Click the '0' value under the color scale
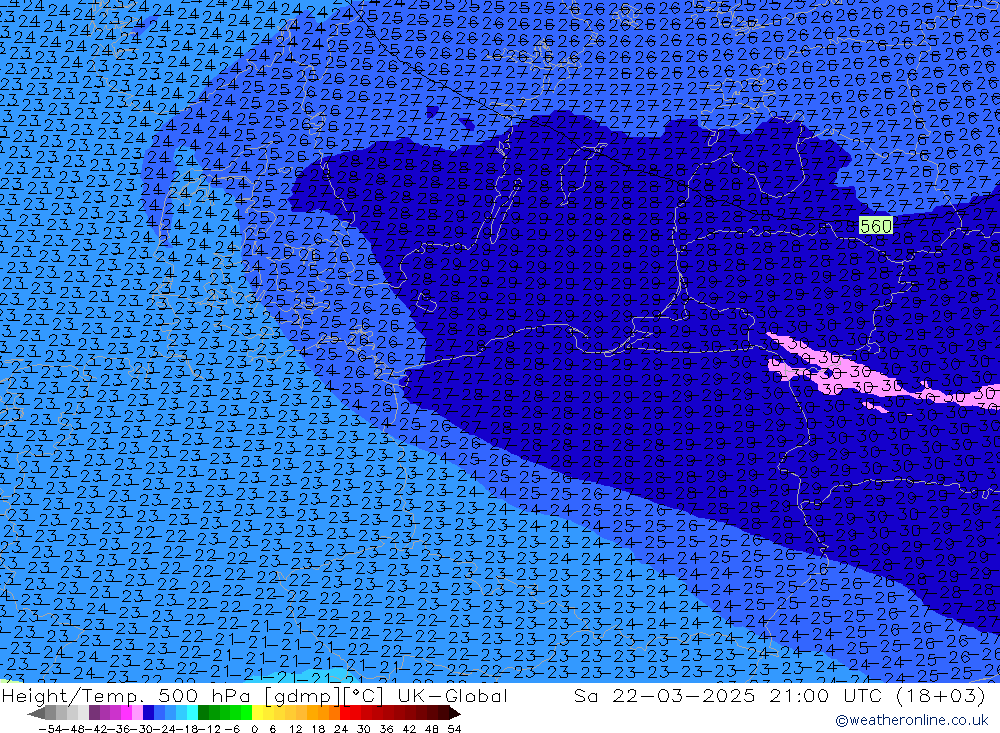Screen dimensions: 1000x733 [x=254, y=729]
